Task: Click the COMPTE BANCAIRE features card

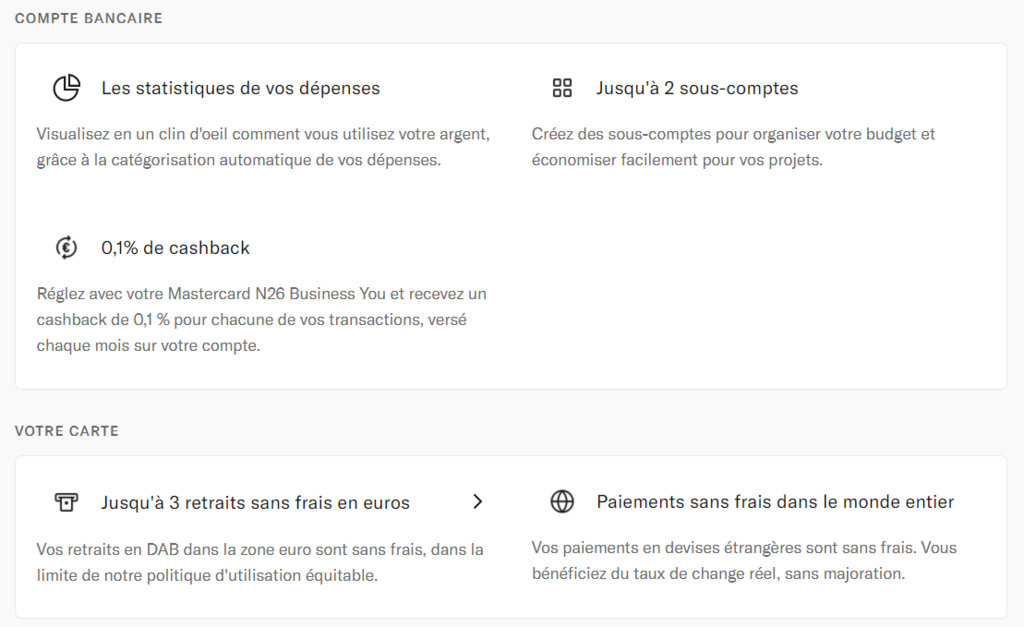Action: [512, 215]
